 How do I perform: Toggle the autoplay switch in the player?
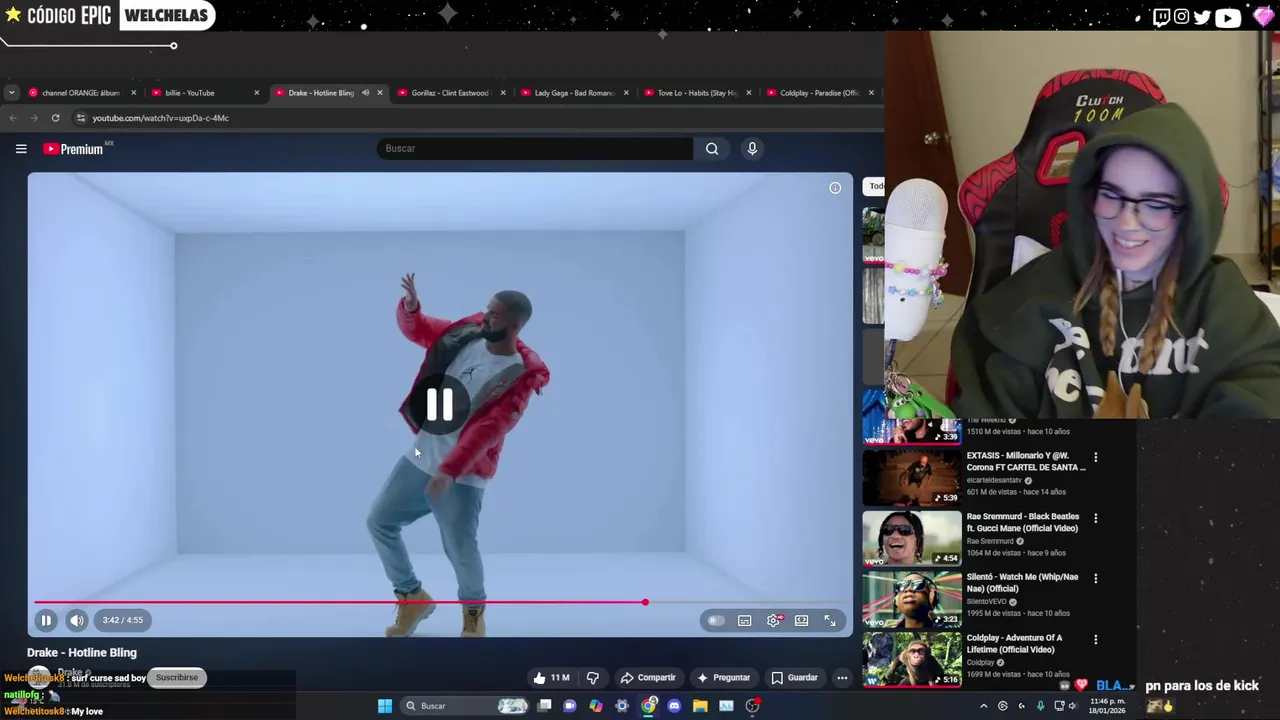point(715,621)
